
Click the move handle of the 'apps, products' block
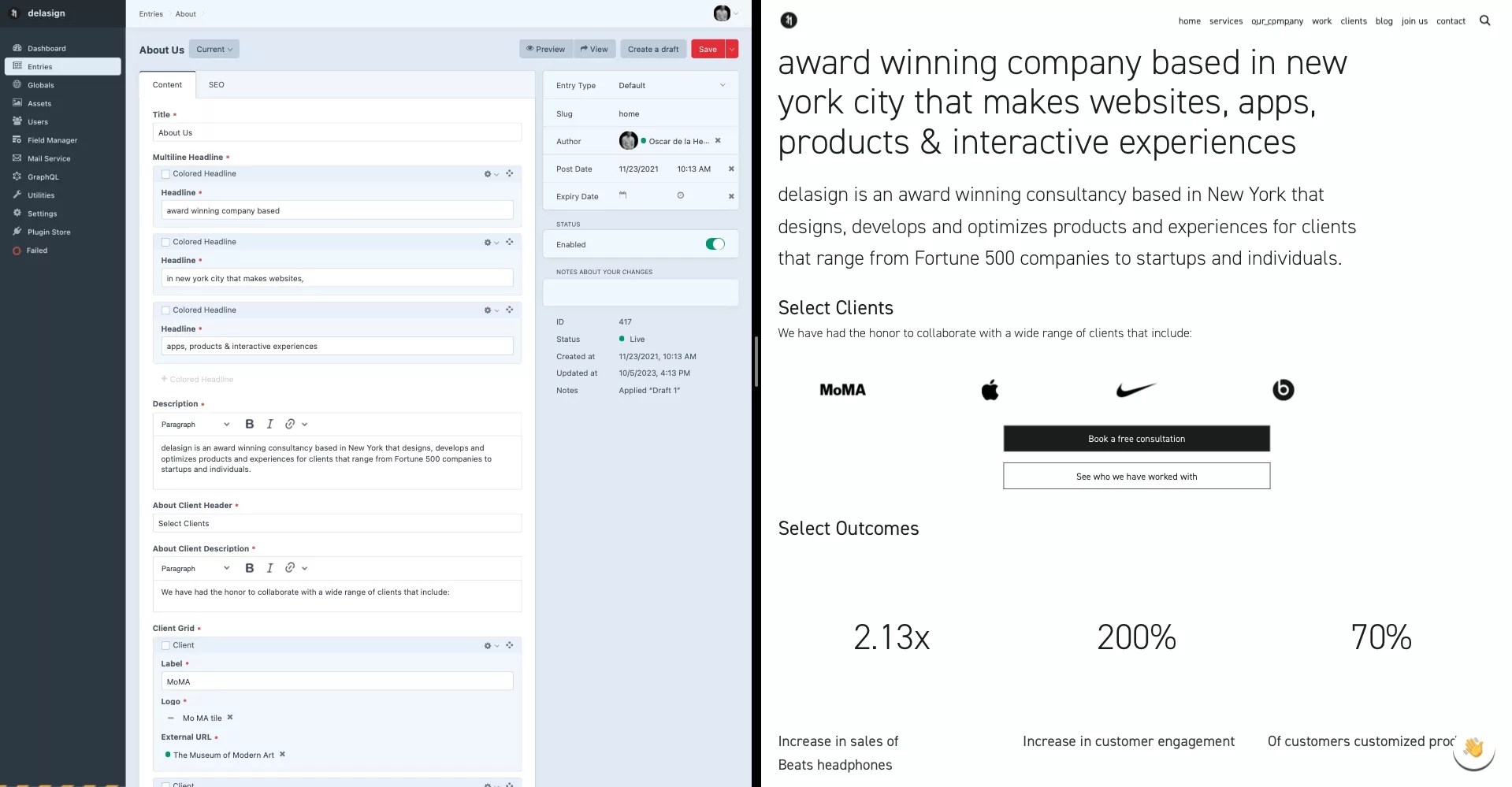coord(510,310)
